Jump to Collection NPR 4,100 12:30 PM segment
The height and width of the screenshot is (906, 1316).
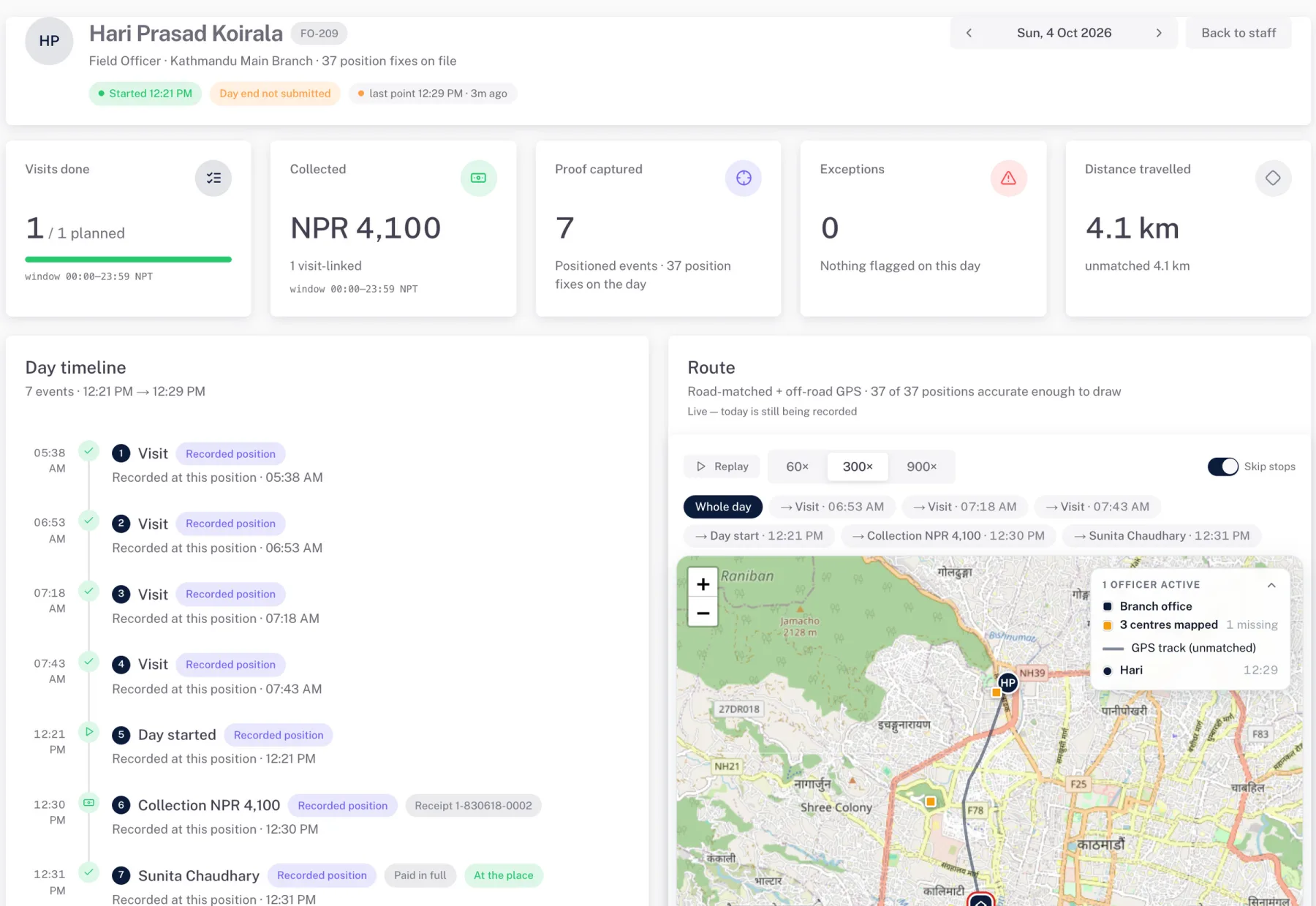[948, 536]
